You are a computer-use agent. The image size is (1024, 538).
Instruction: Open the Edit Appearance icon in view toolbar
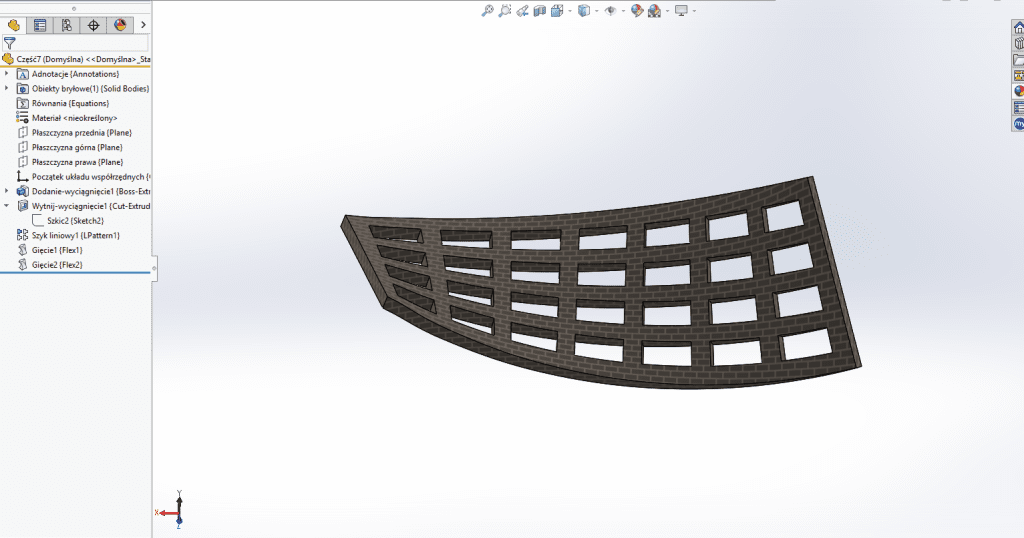[636, 11]
